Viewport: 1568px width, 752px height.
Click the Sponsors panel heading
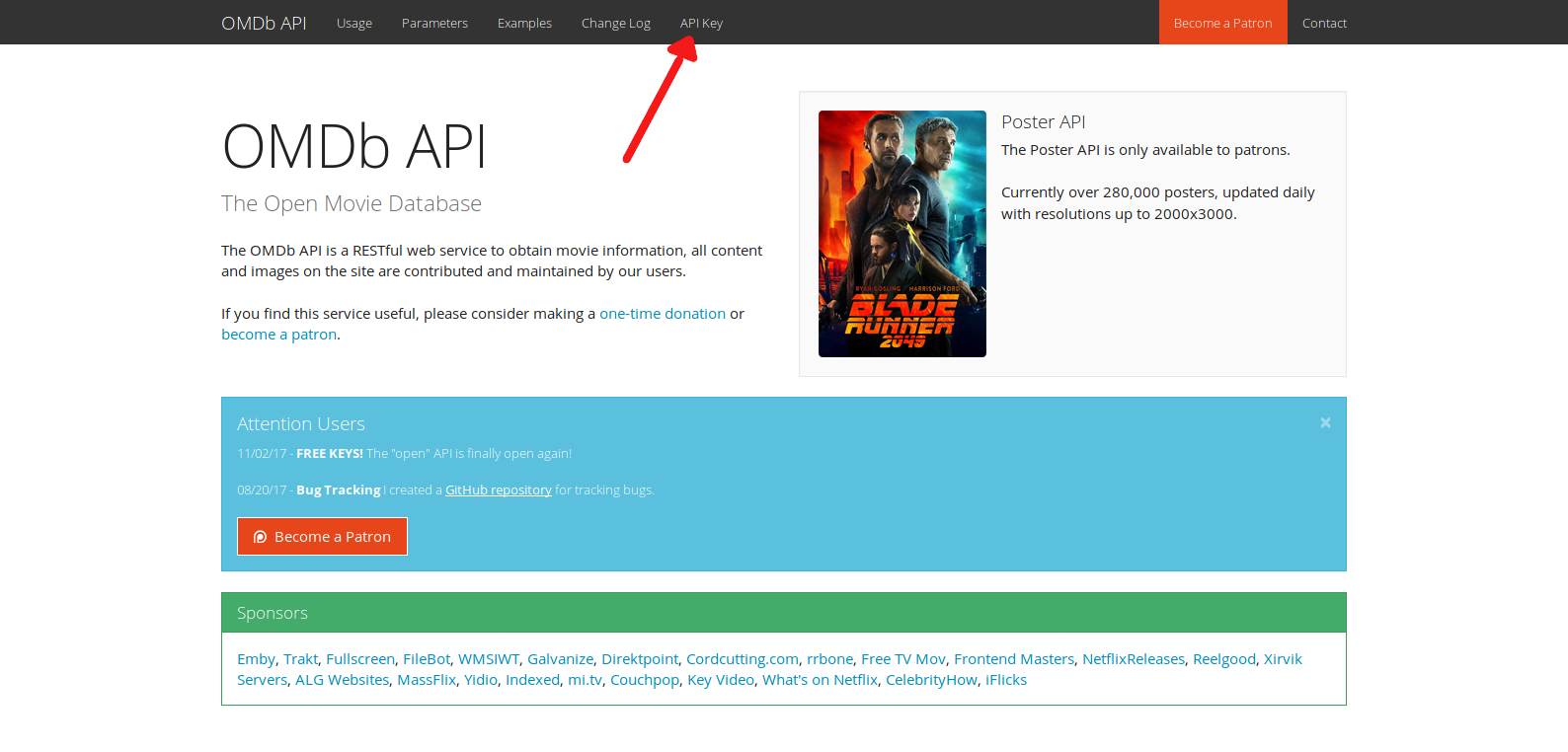pyautogui.click(x=273, y=613)
